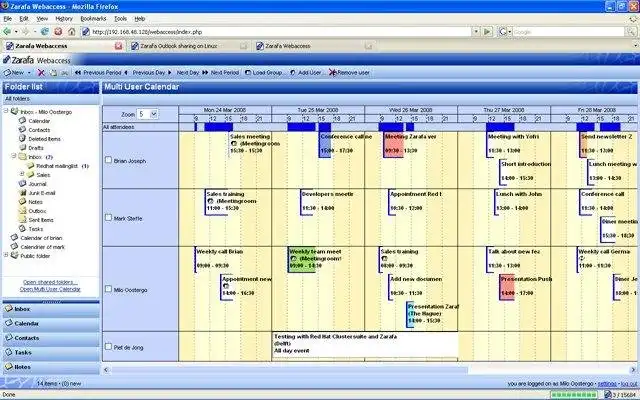Tick the Mark Stettle checkbox
Image resolution: width=640 pixels, height=400 pixels.
[x=108, y=218]
